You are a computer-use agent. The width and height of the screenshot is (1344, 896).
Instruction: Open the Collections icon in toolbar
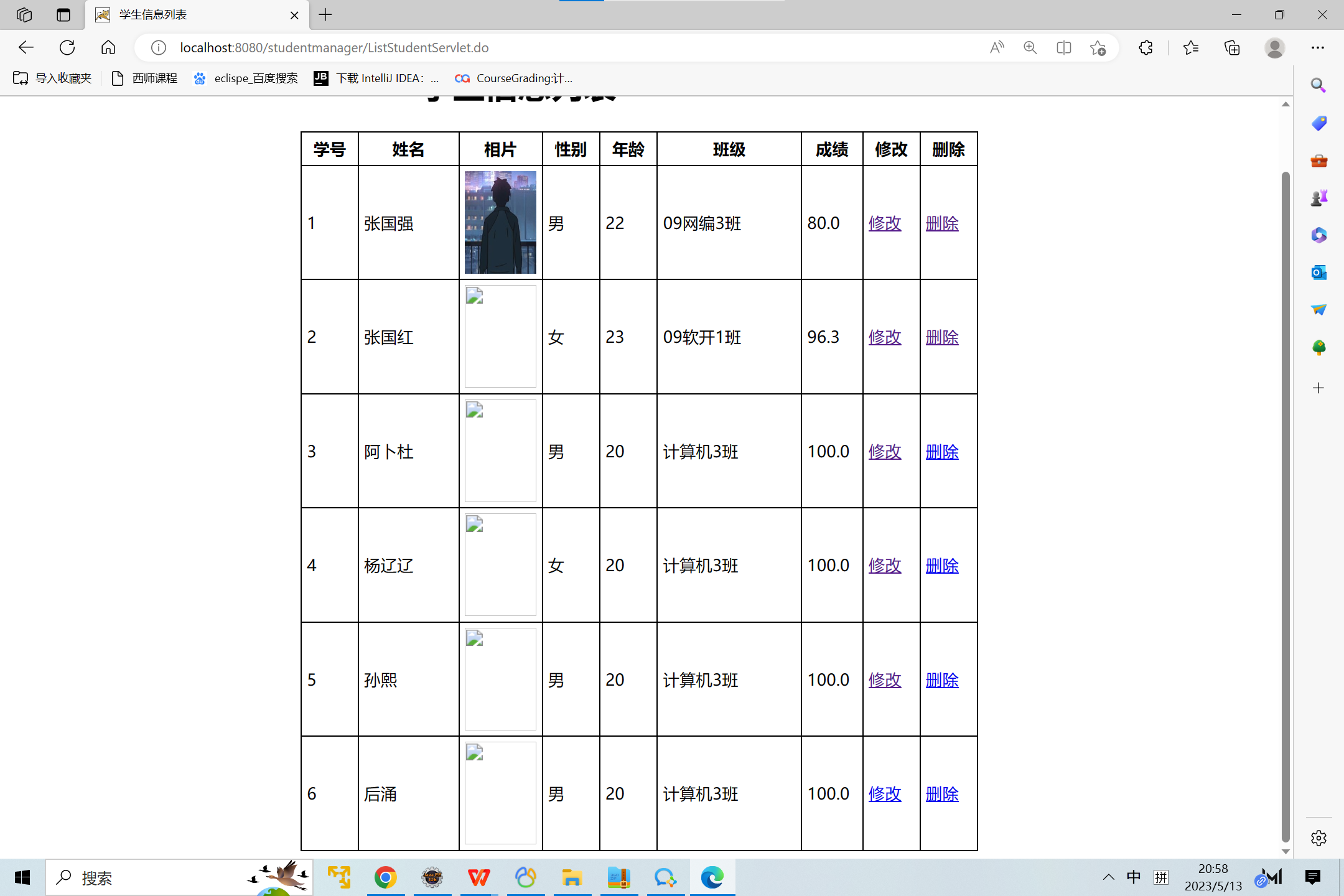(x=1232, y=47)
